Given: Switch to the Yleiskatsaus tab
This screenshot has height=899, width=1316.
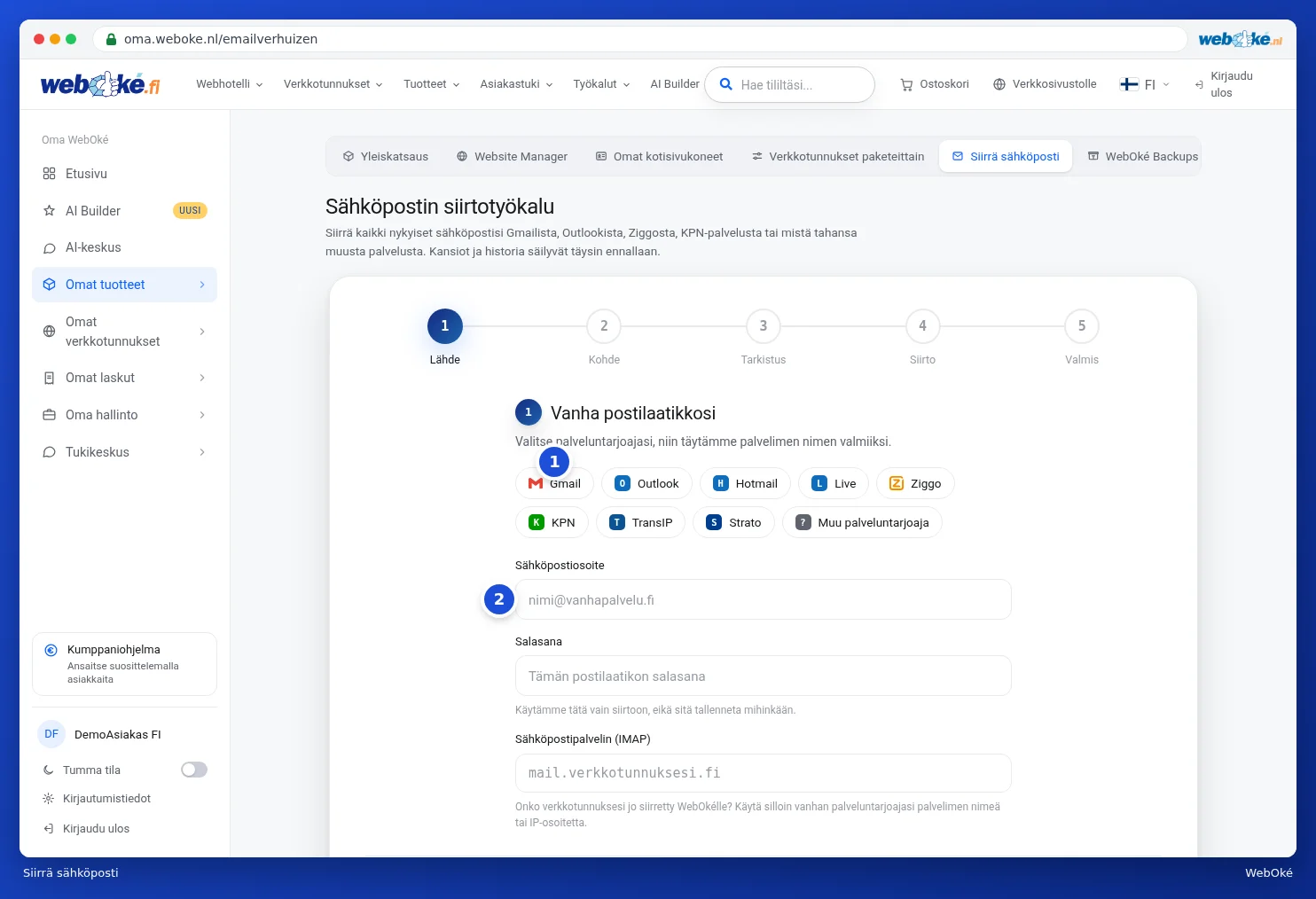Looking at the screenshot, I should pos(386,156).
